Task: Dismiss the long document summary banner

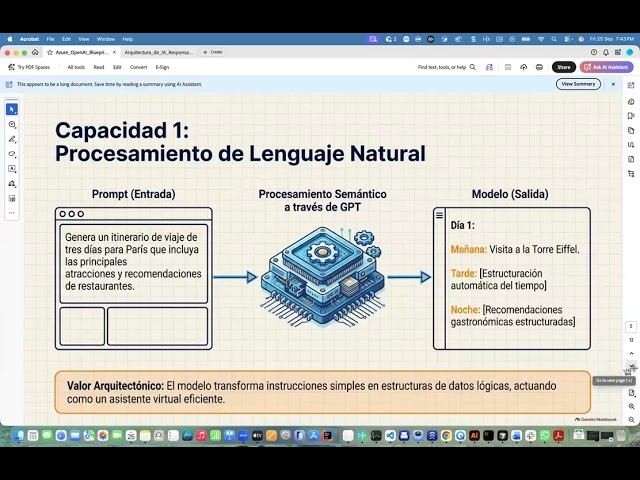Action: [613, 84]
